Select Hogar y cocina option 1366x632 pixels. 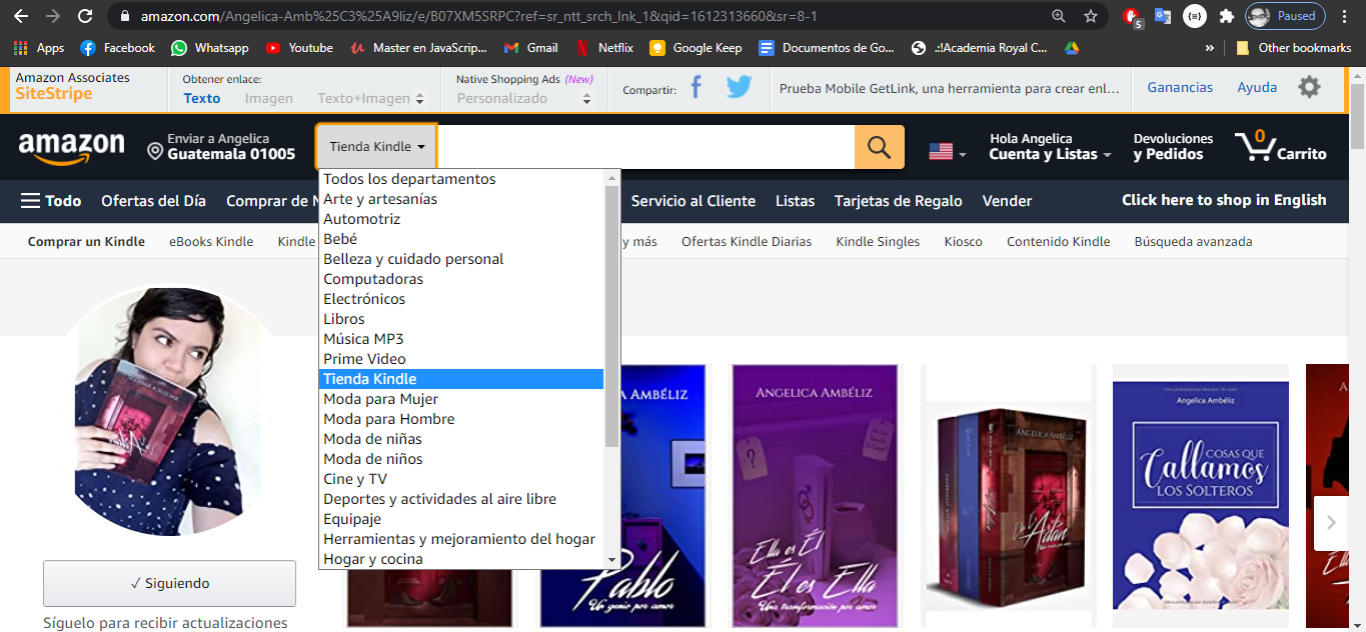[461, 559]
